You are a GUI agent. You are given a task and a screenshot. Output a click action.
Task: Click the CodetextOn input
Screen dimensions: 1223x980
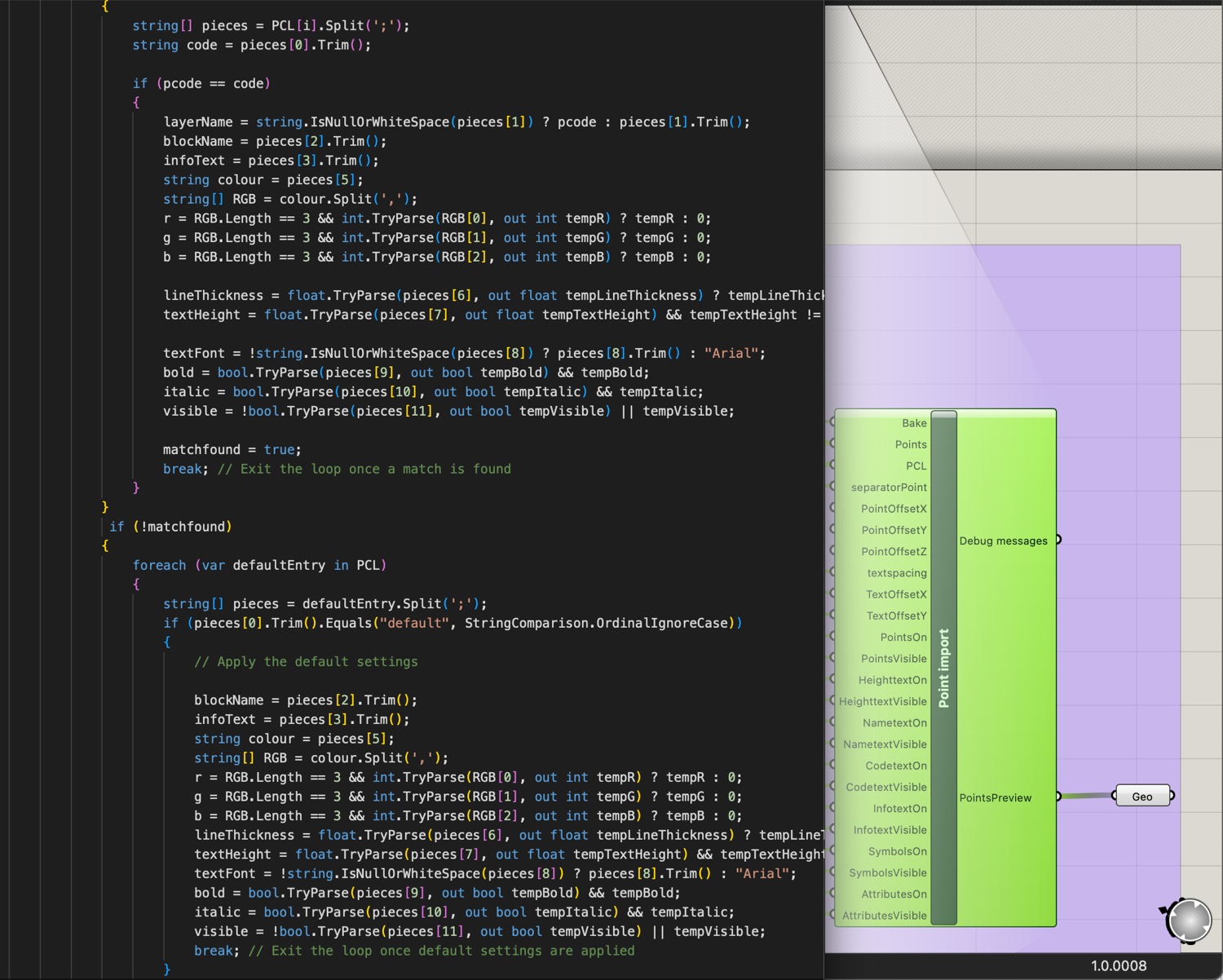[x=896, y=766]
